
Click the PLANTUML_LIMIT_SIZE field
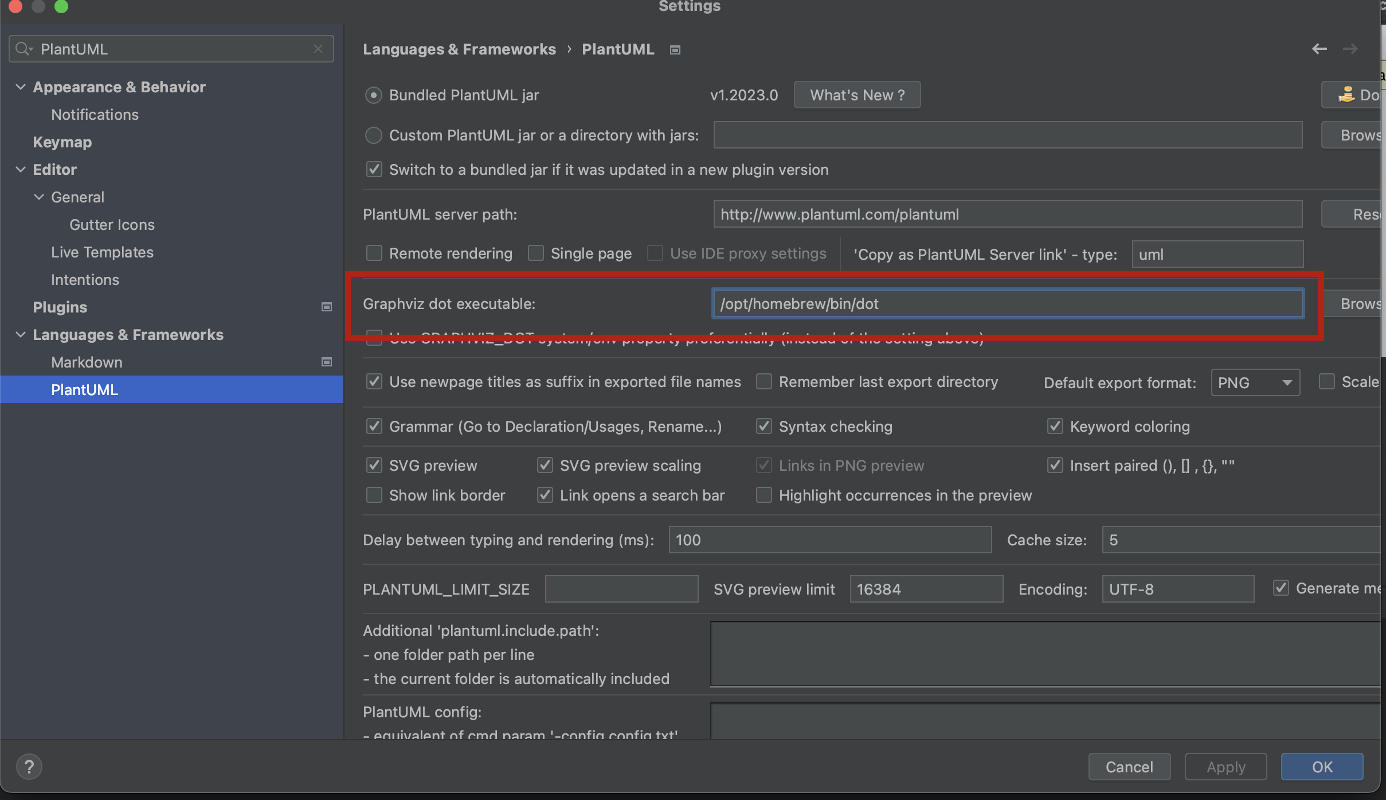(622, 589)
